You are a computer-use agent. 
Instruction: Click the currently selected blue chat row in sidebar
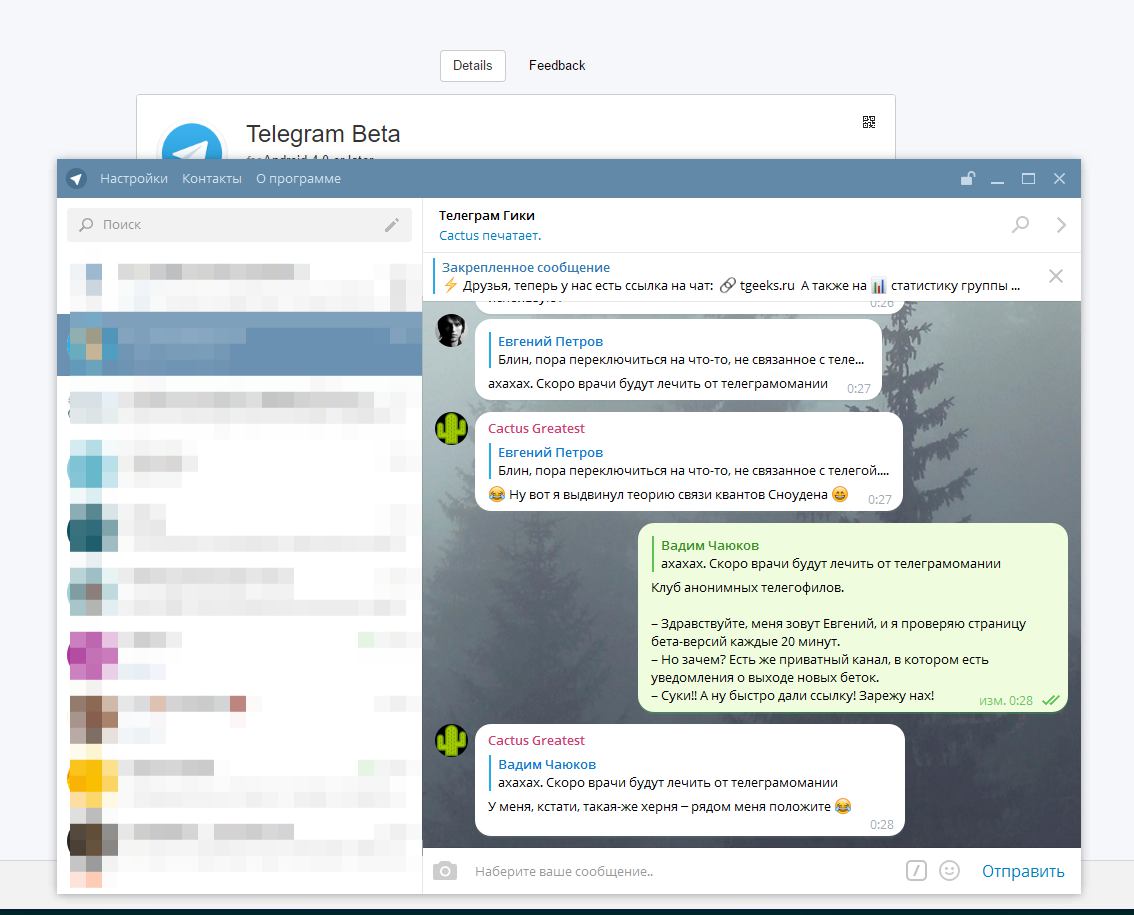pos(239,344)
